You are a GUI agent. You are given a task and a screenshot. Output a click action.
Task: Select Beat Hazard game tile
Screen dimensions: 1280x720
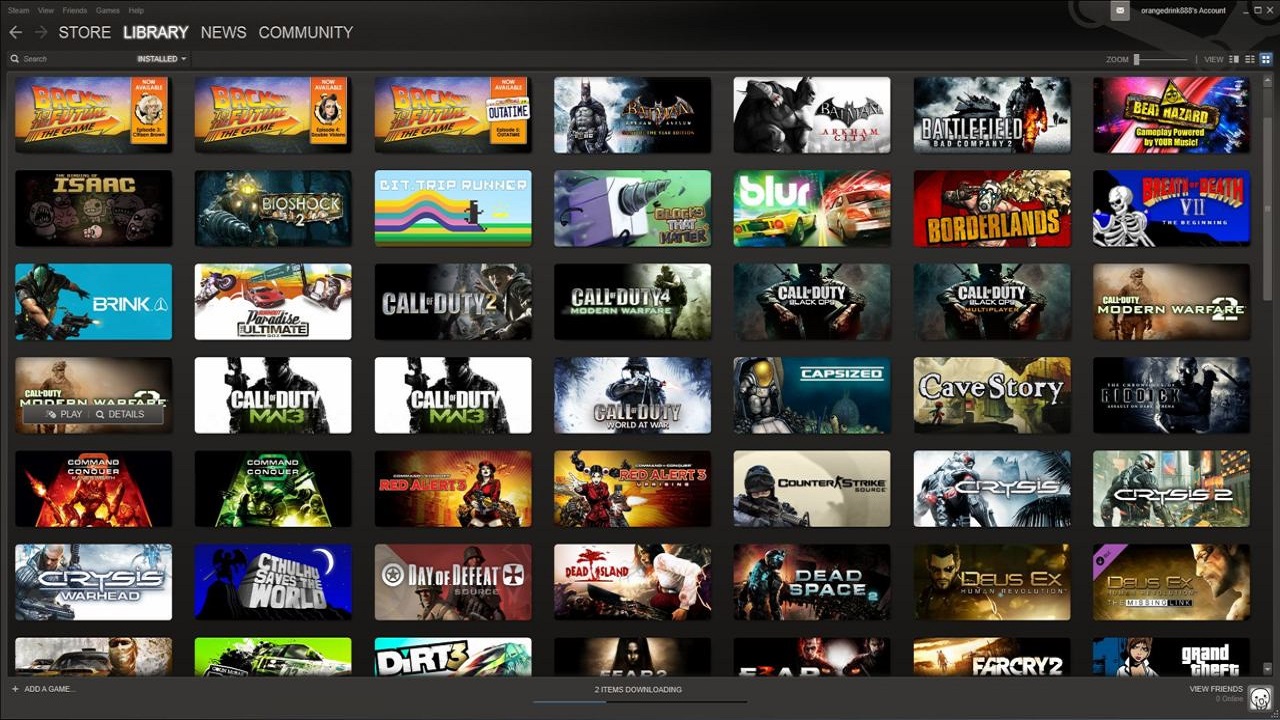pyautogui.click(x=1172, y=115)
